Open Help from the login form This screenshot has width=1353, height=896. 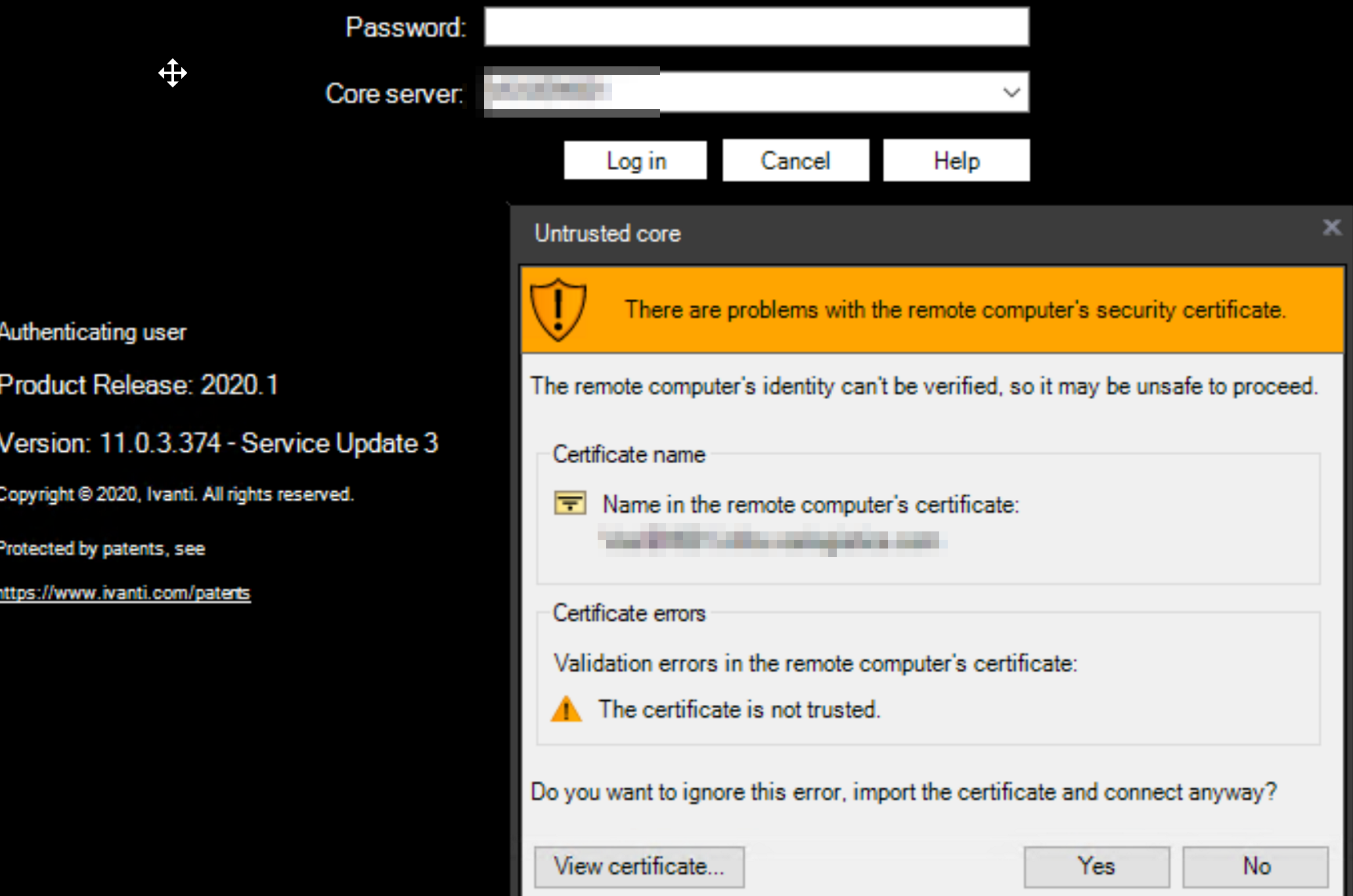(x=956, y=161)
